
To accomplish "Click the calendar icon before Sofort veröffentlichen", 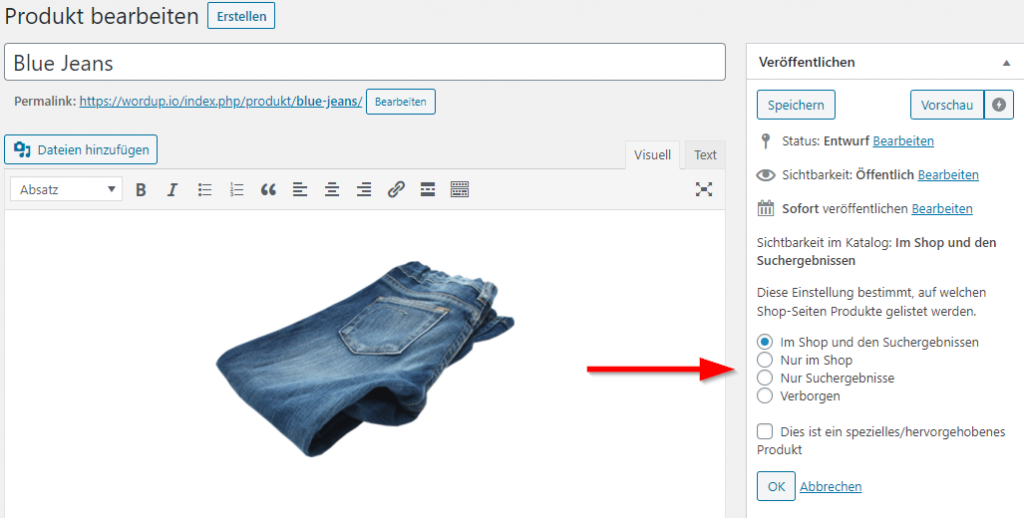I will click(x=765, y=208).
